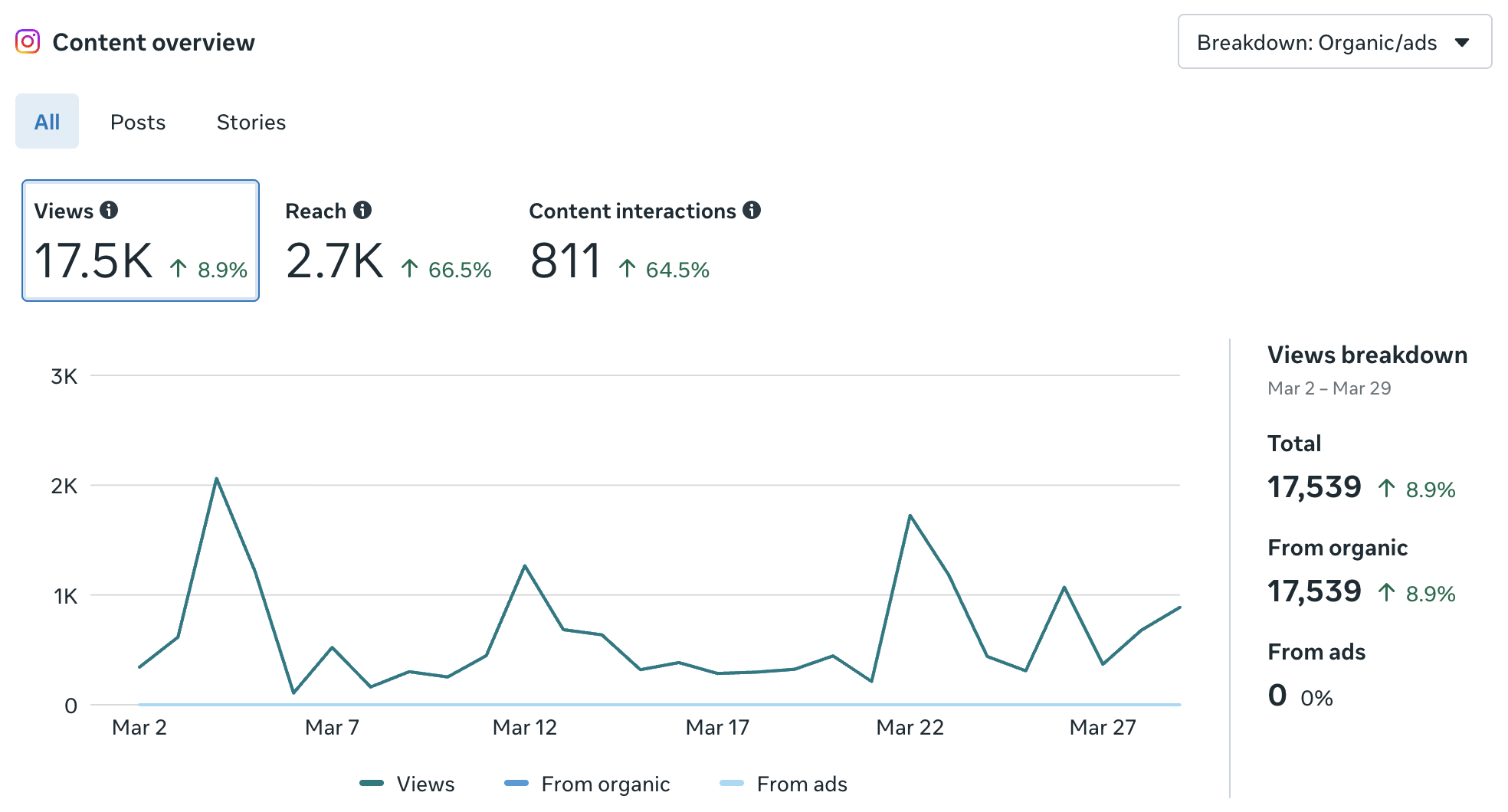Click the March 22 peak on the chart
The width and height of the screenshot is (1508, 812).
910,516
